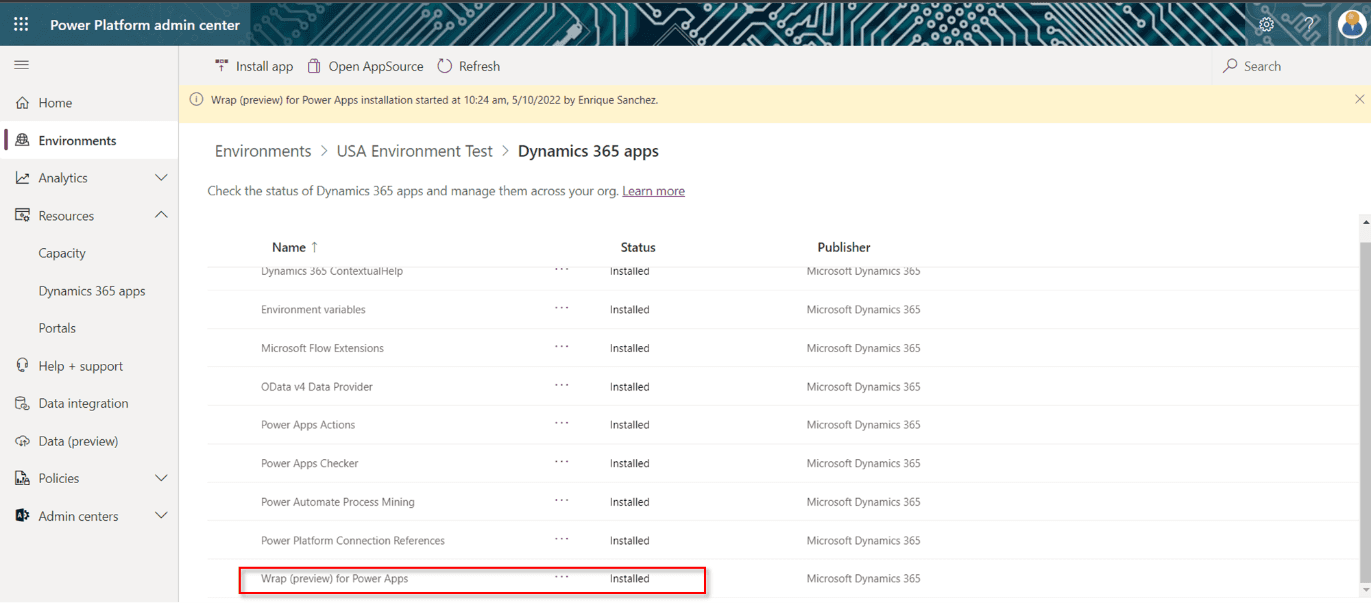Click the Open AppSource button
The width and height of the screenshot is (1371, 603).
pyautogui.click(x=365, y=66)
